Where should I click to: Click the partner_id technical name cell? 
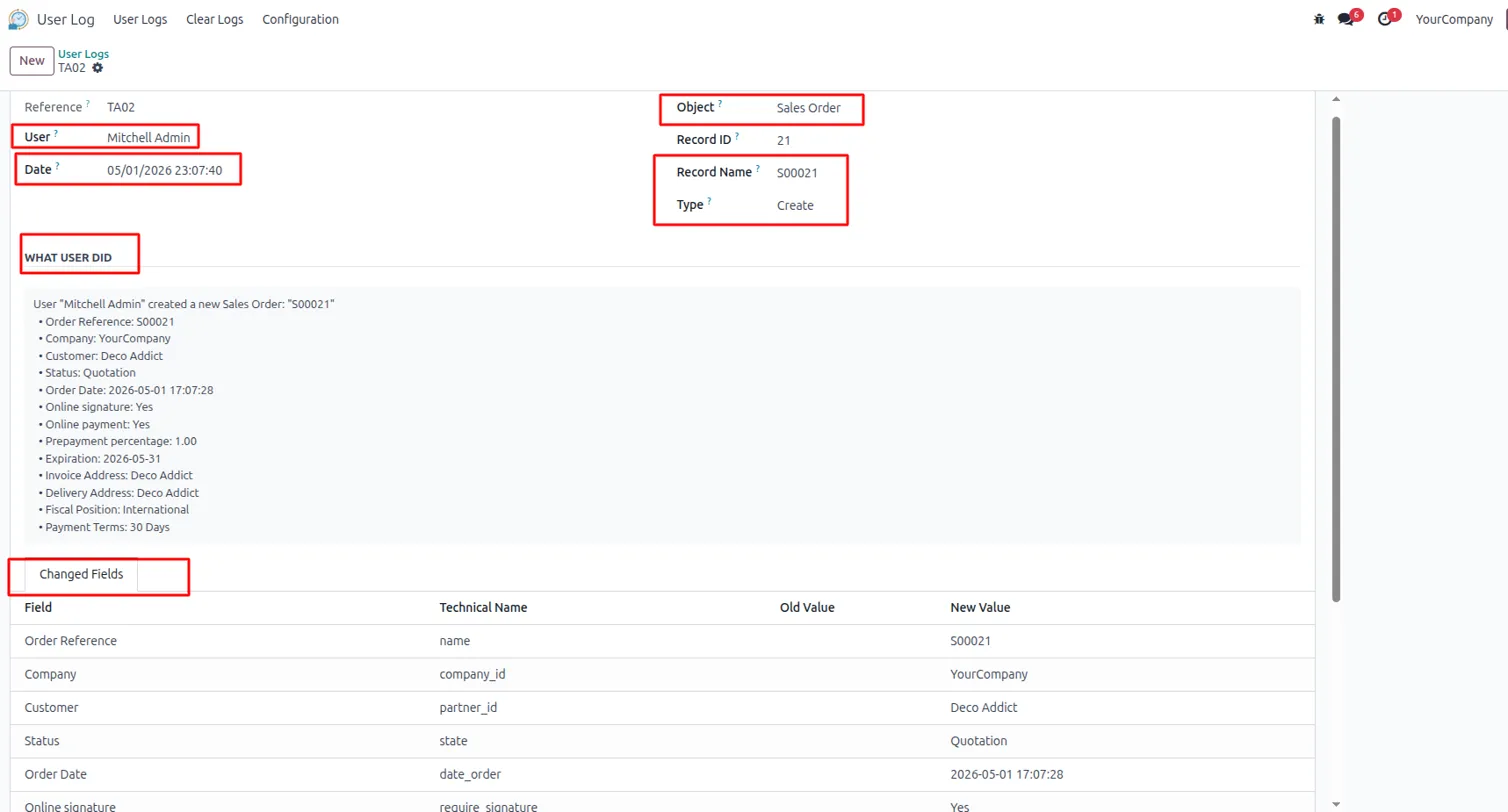point(468,708)
